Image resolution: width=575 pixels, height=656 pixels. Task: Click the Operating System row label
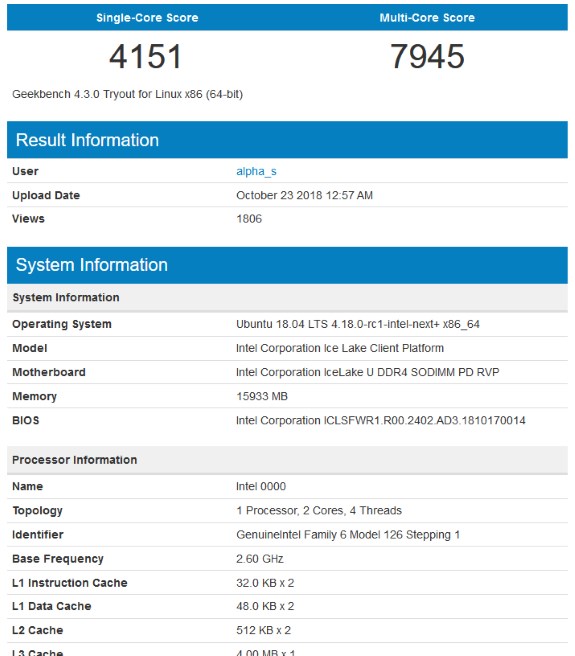point(62,324)
